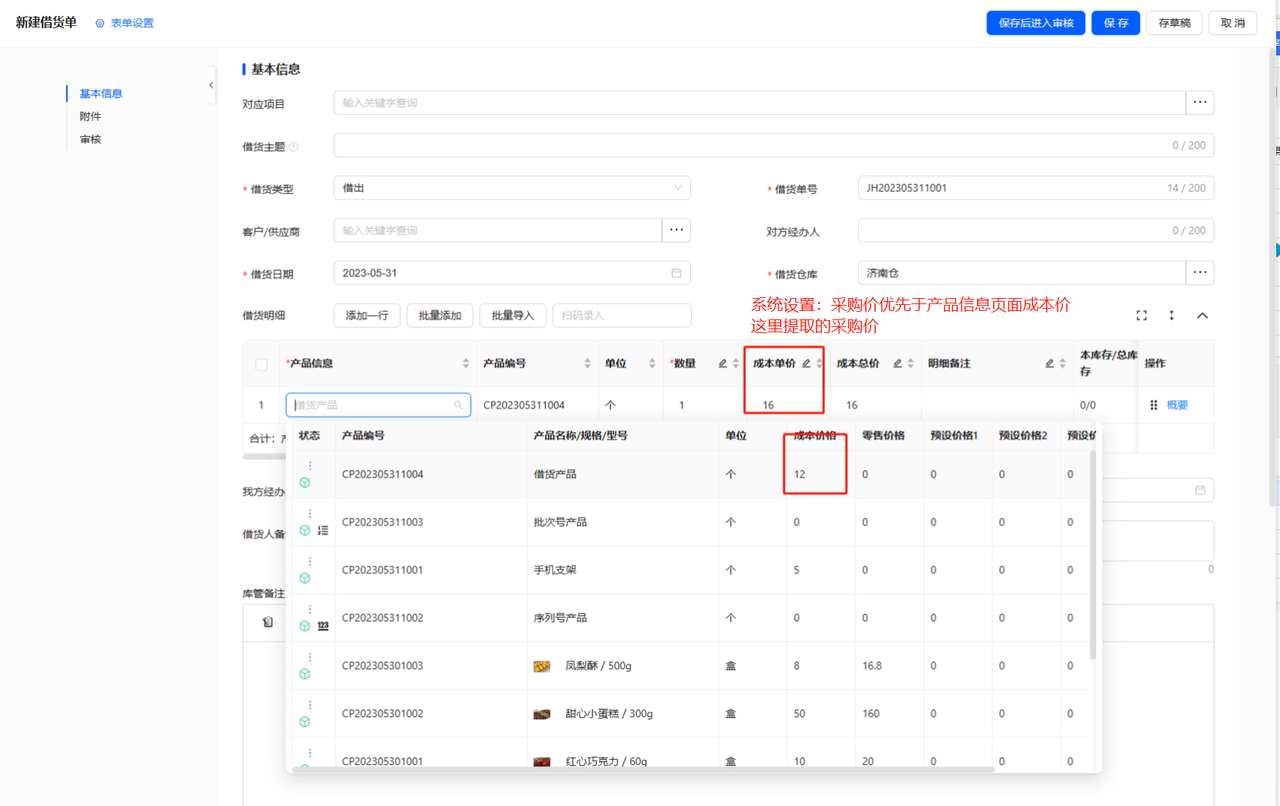Open 借货类型 dropdown showing 借出

[x=512, y=188]
